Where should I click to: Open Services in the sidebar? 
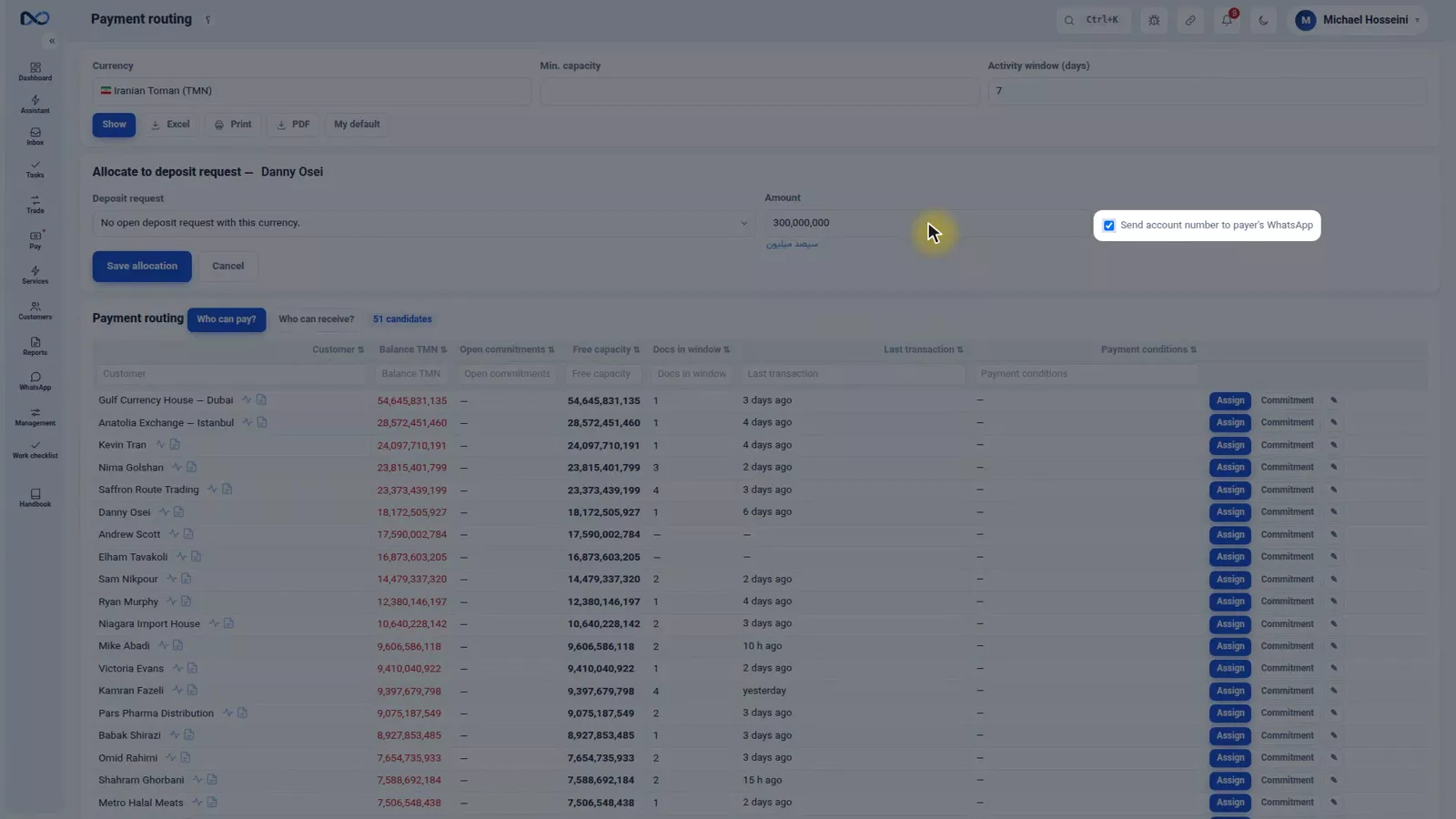click(x=35, y=275)
